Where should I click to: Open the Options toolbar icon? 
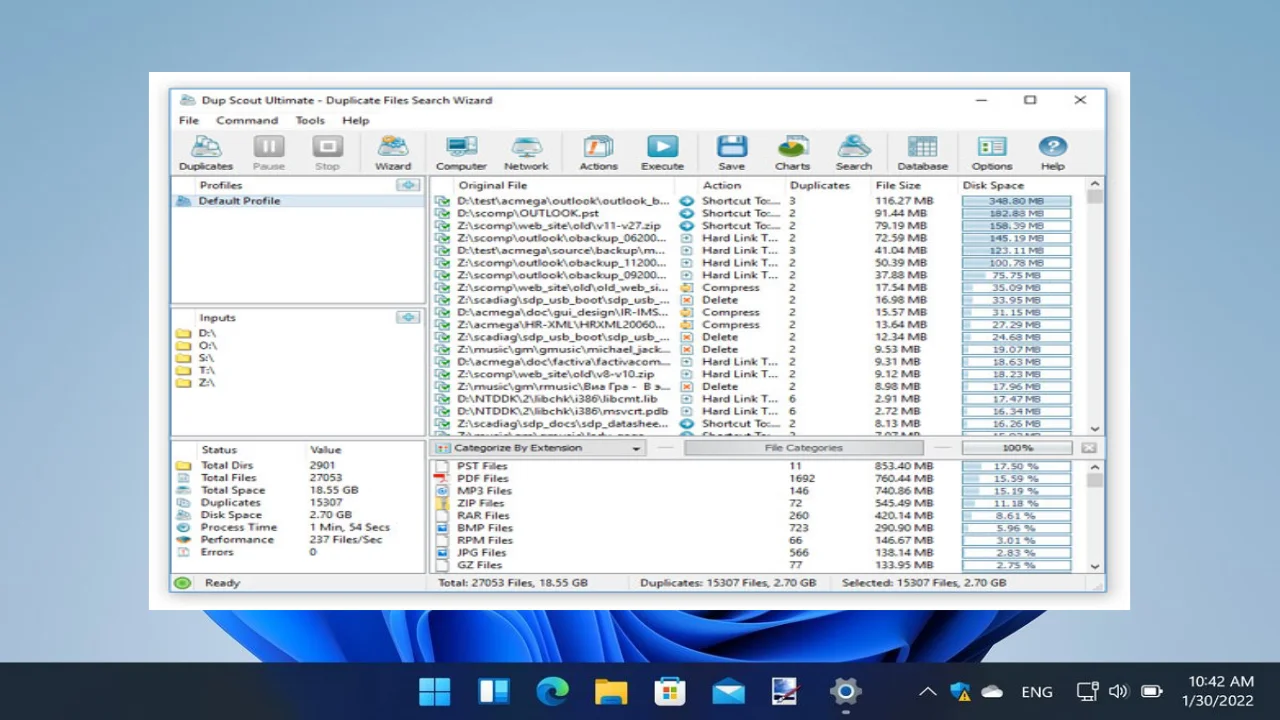tap(992, 153)
